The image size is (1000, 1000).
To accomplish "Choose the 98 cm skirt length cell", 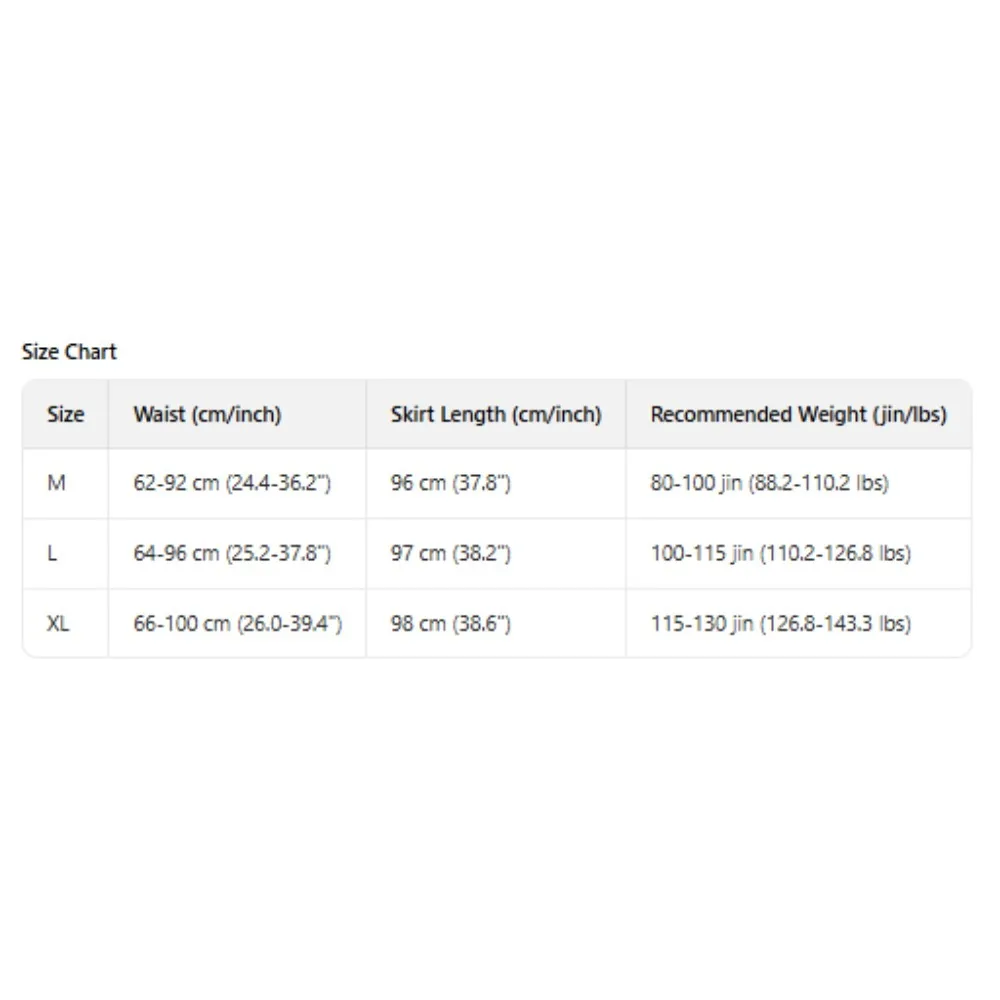I will pos(451,623).
